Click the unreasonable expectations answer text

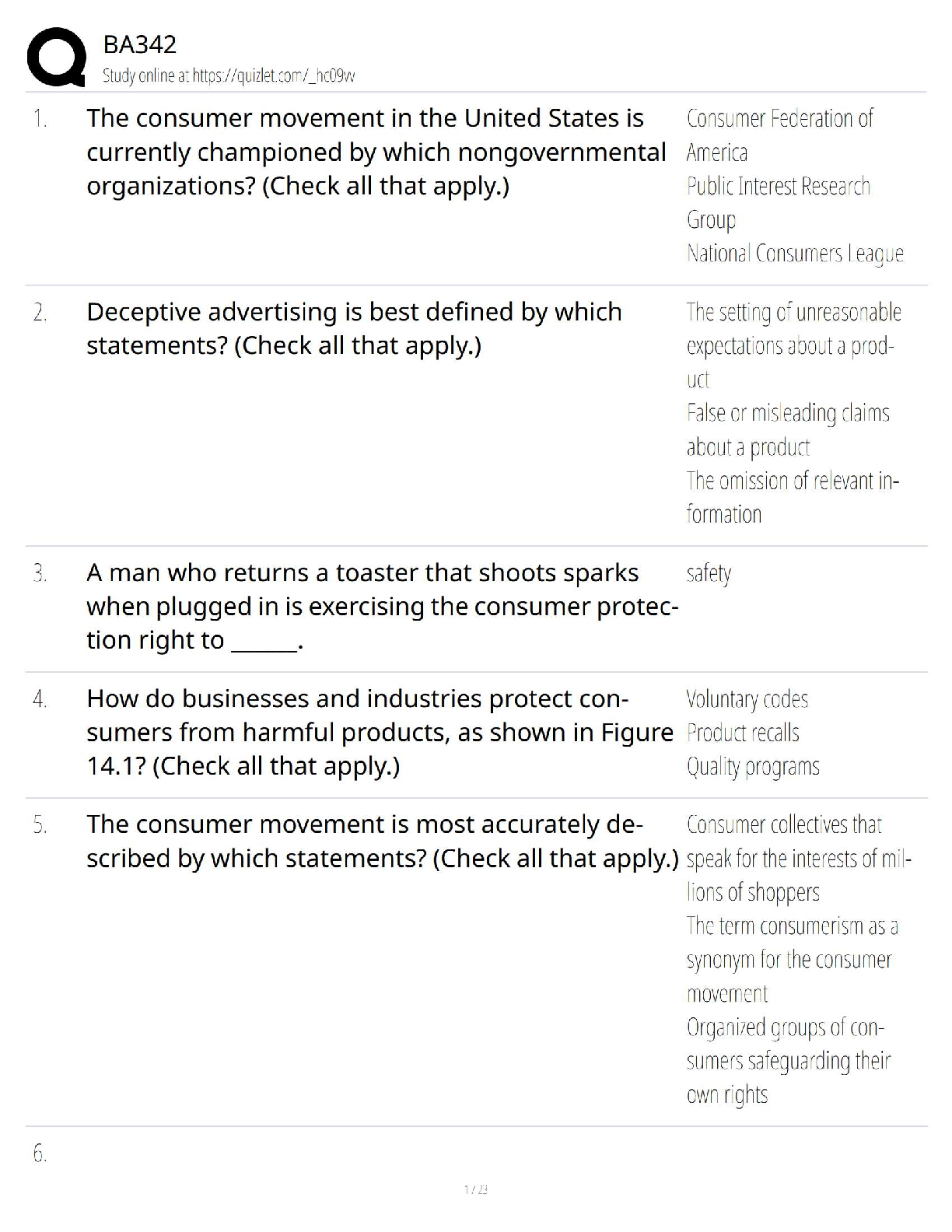point(793,345)
